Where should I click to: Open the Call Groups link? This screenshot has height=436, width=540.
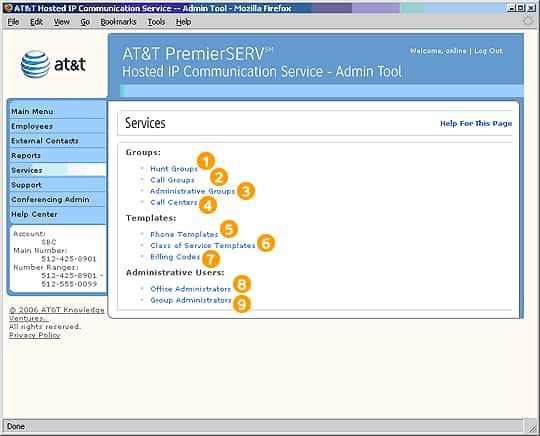tap(172, 180)
